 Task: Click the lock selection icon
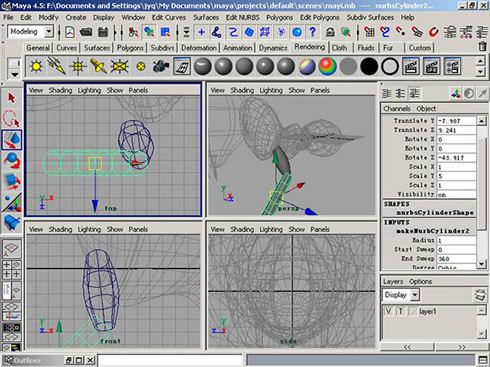(330, 32)
